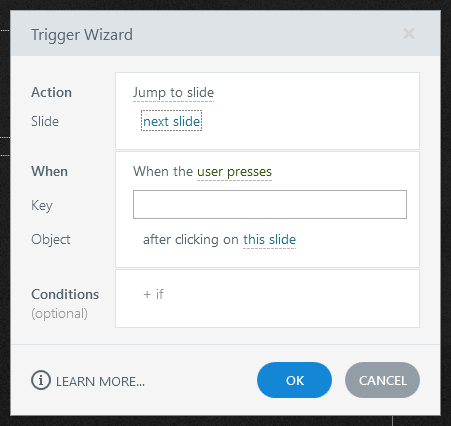Select the "next slide" target option
Screen dimensions: 451x426
(x=172, y=121)
